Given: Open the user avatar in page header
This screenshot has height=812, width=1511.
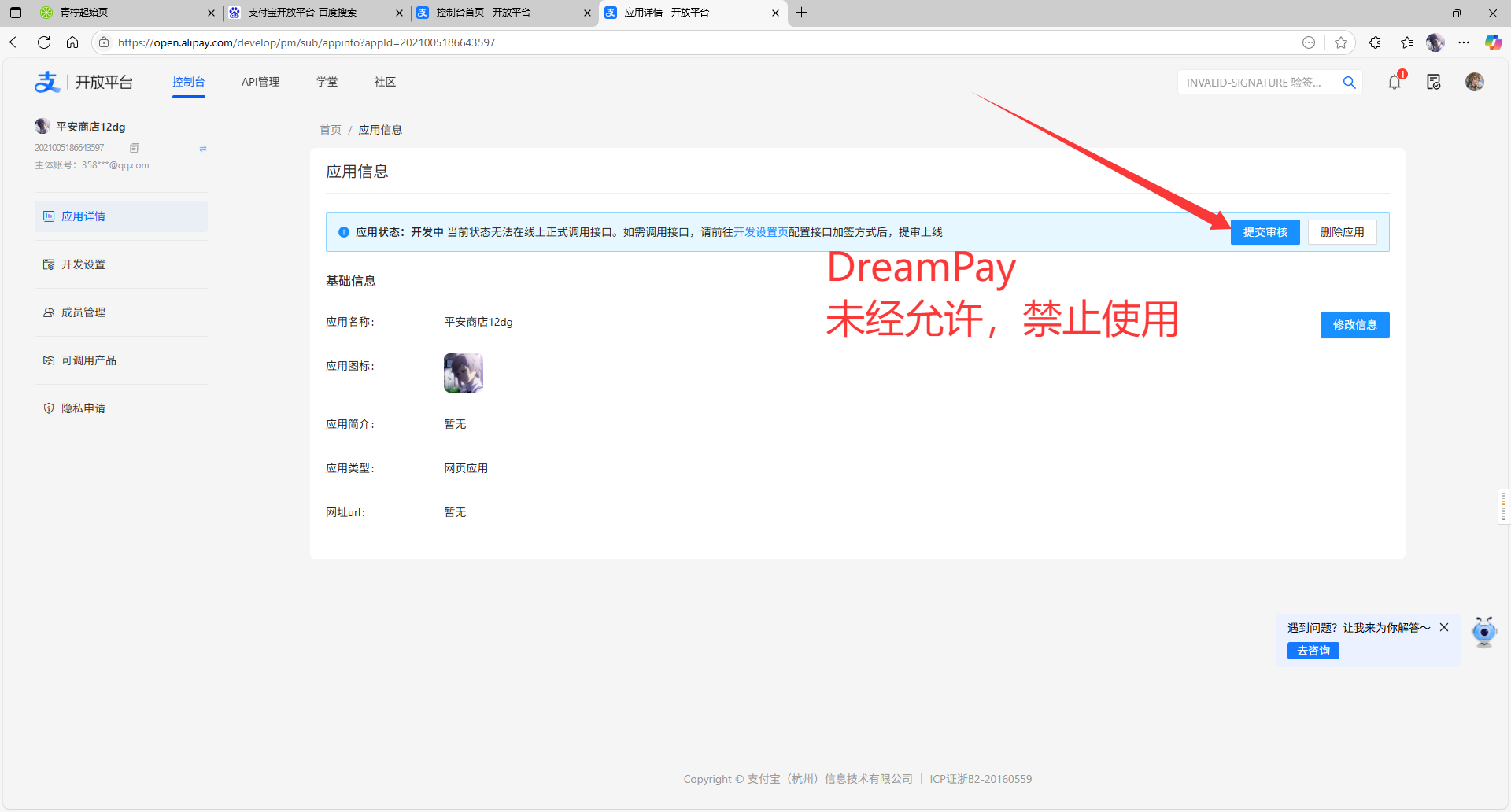Looking at the screenshot, I should pyautogui.click(x=1474, y=83).
